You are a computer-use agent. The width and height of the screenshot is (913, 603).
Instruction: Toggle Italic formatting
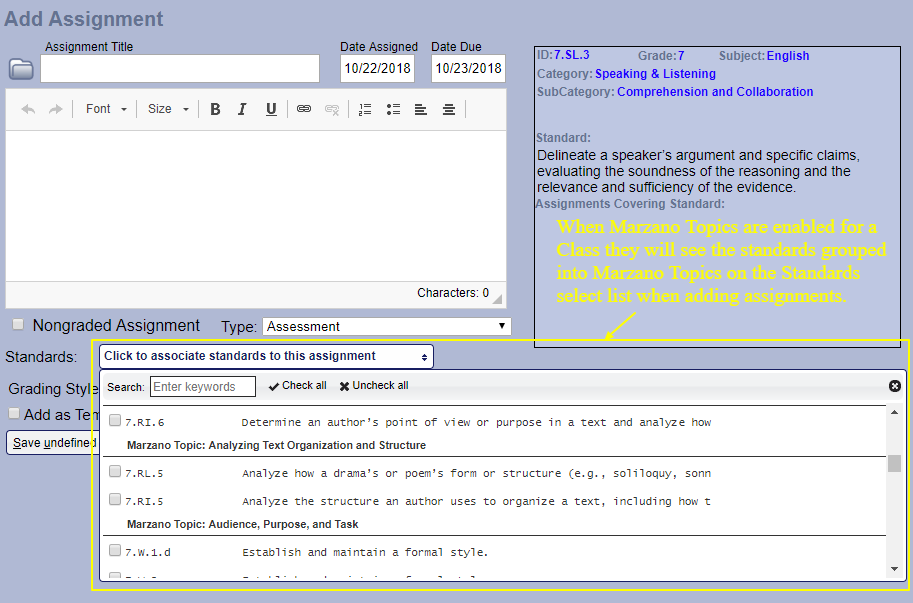click(x=242, y=109)
